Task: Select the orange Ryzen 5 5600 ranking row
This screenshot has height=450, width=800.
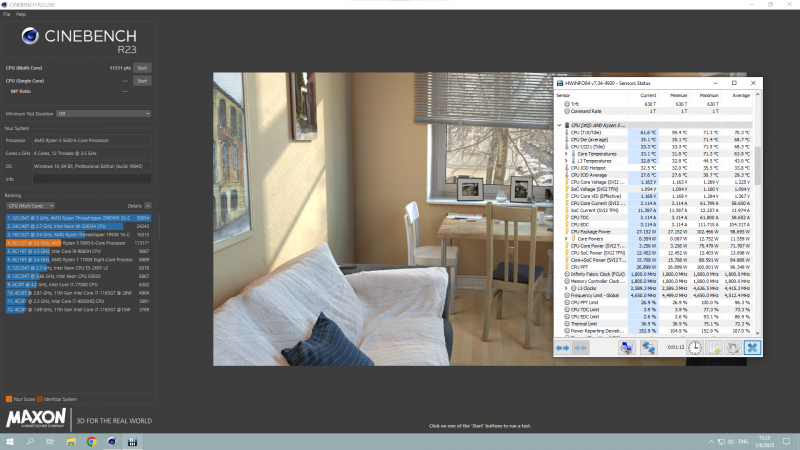Action: click(78, 243)
